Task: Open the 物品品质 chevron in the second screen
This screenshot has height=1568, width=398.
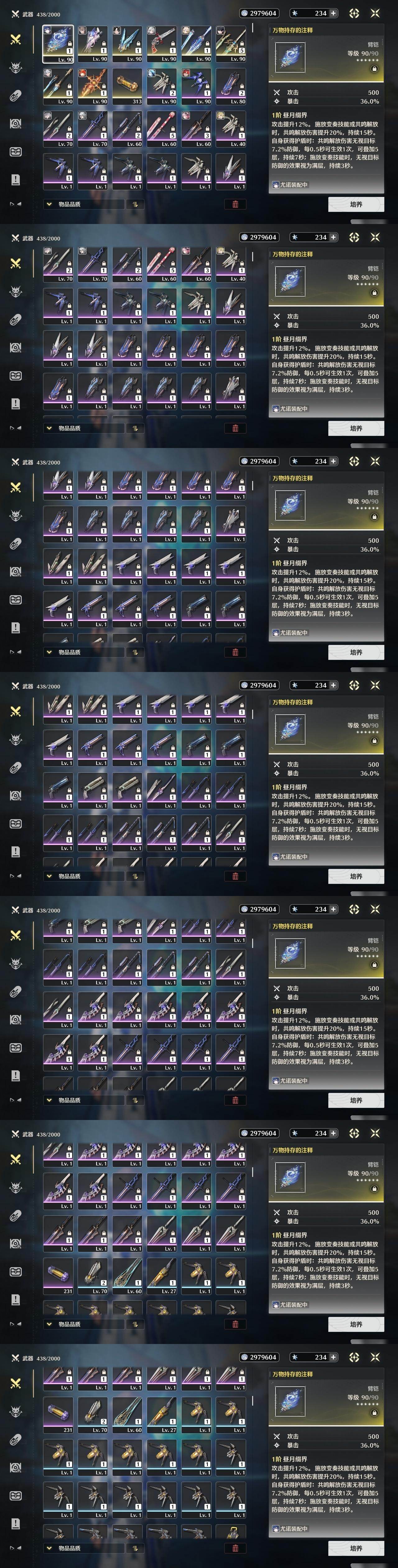Action: (49, 428)
